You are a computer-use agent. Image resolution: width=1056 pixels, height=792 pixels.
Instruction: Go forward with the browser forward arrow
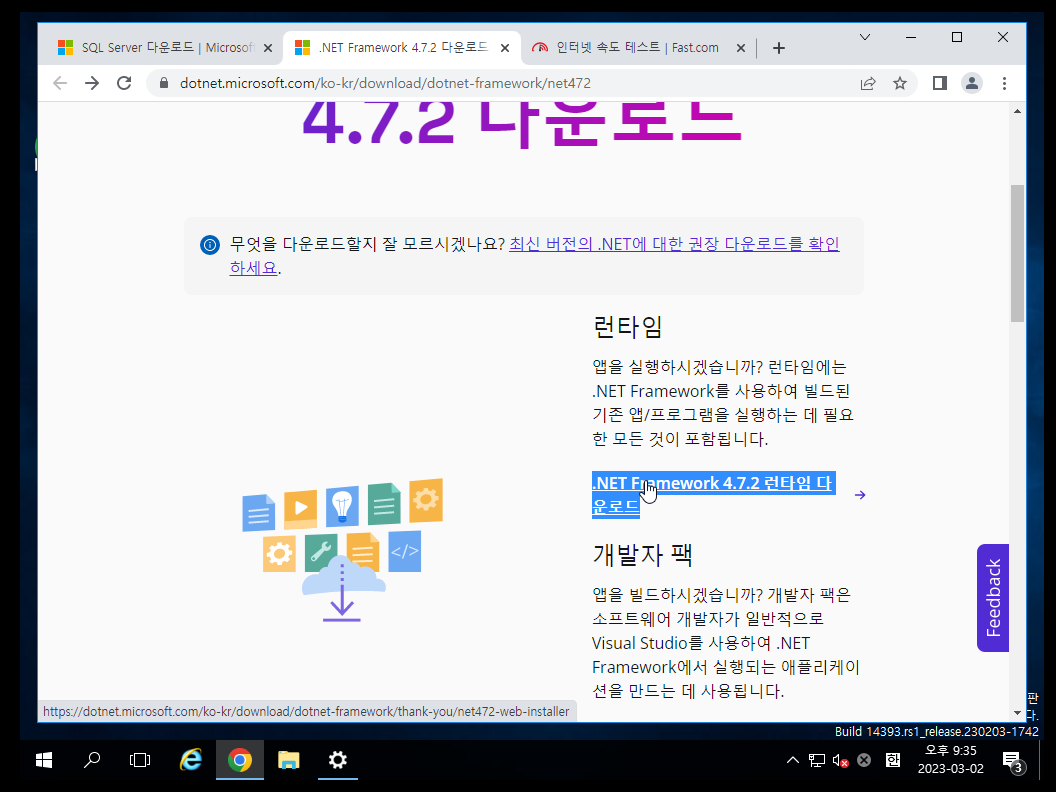tap(92, 83)
